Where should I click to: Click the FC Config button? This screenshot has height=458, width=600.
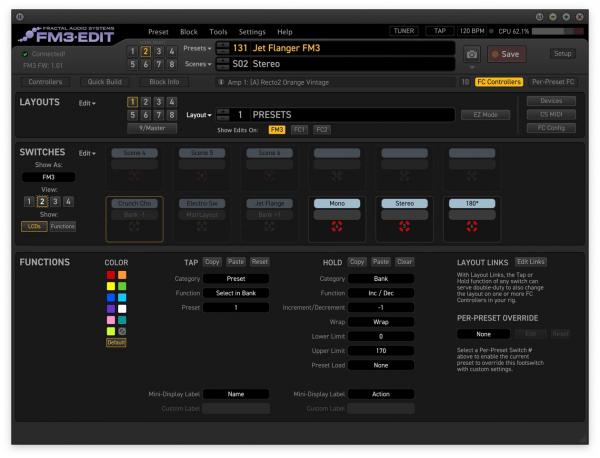pyautogui.click(x=551, y=128)
